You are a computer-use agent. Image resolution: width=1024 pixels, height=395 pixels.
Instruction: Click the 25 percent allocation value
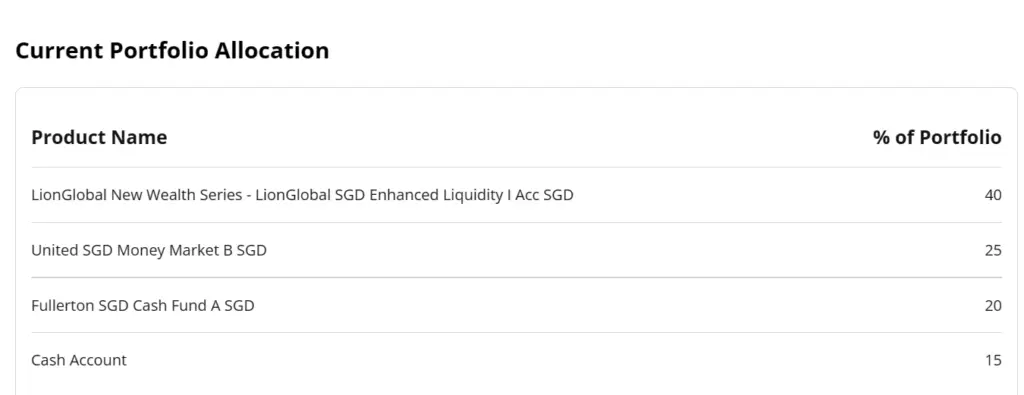pos(993,250)
